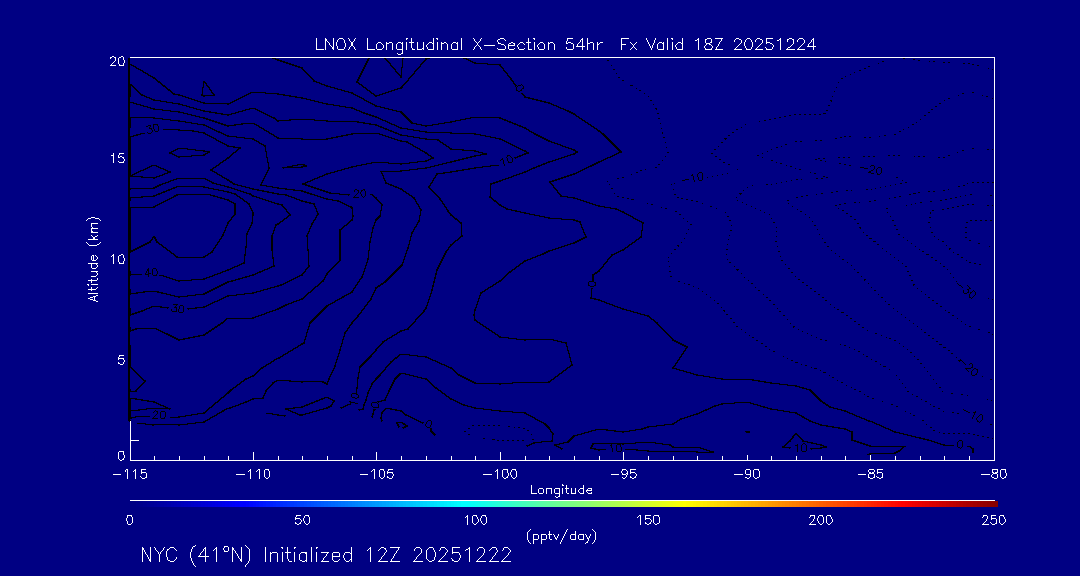This screenshot has height=576, width=1080.
Task: Click the 15 km altitude tick label
Action: coord(116,159)
